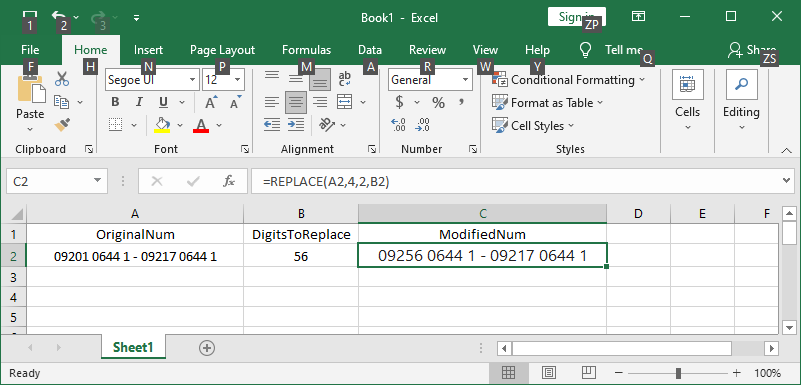The width and height of the screenshot is (801, 385).
Task: Toggle Align Left
Action: [272, 102]
